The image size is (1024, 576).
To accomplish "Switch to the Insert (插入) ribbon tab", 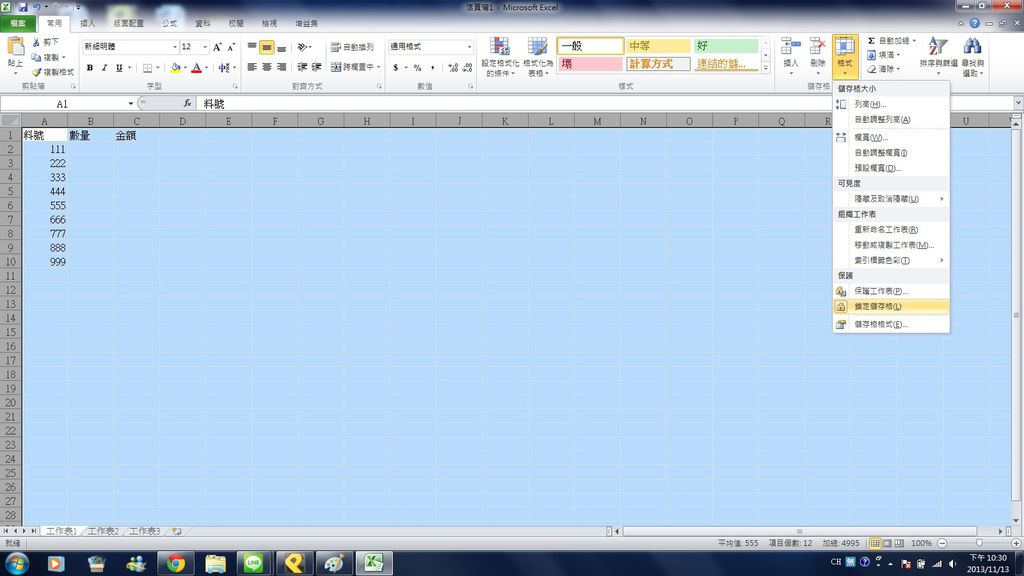I will 87,24.
